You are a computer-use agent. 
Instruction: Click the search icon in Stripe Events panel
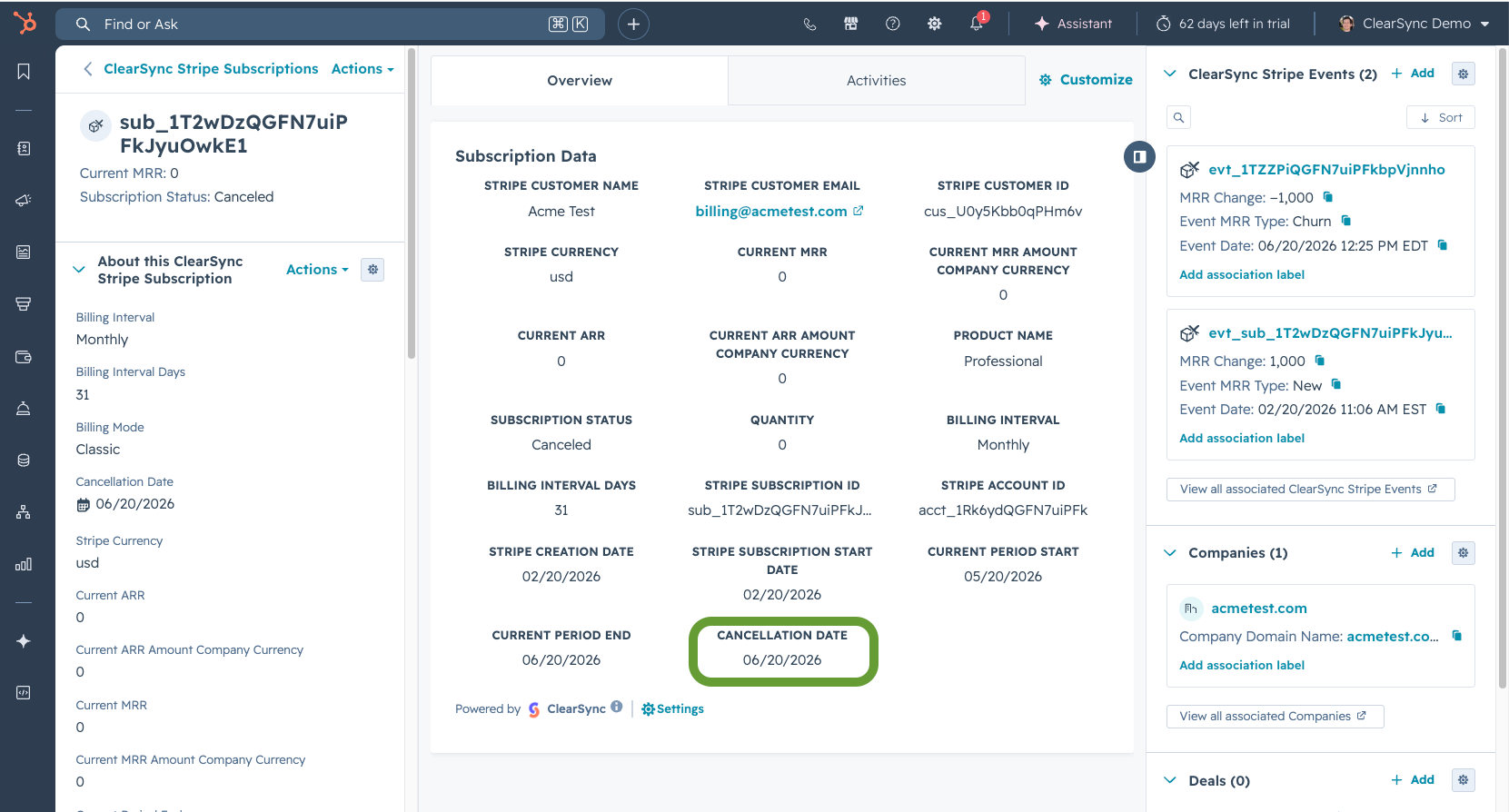click(1178, 117)
